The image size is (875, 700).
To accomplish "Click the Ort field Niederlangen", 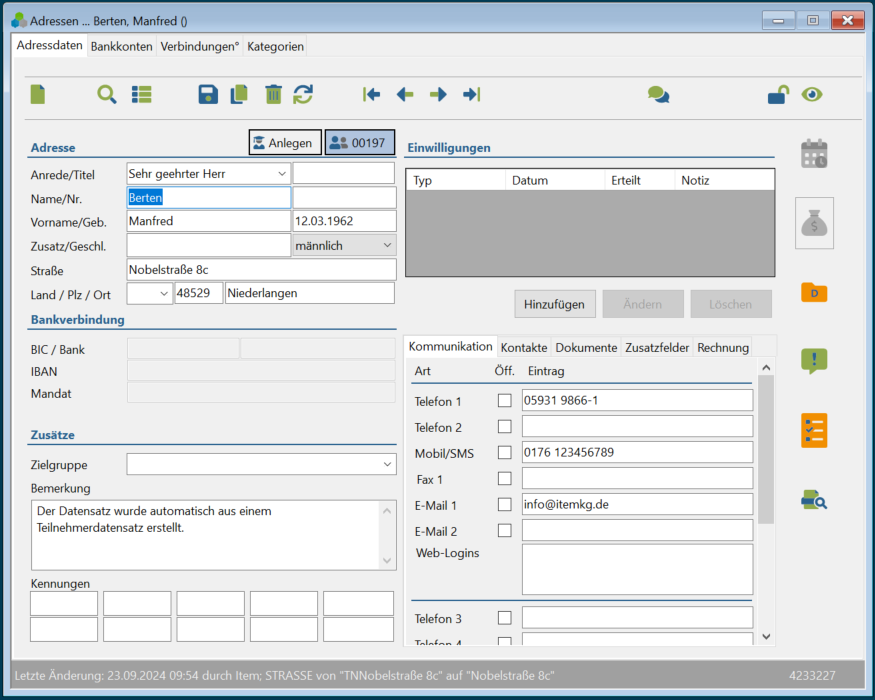I will coord(310,293).
